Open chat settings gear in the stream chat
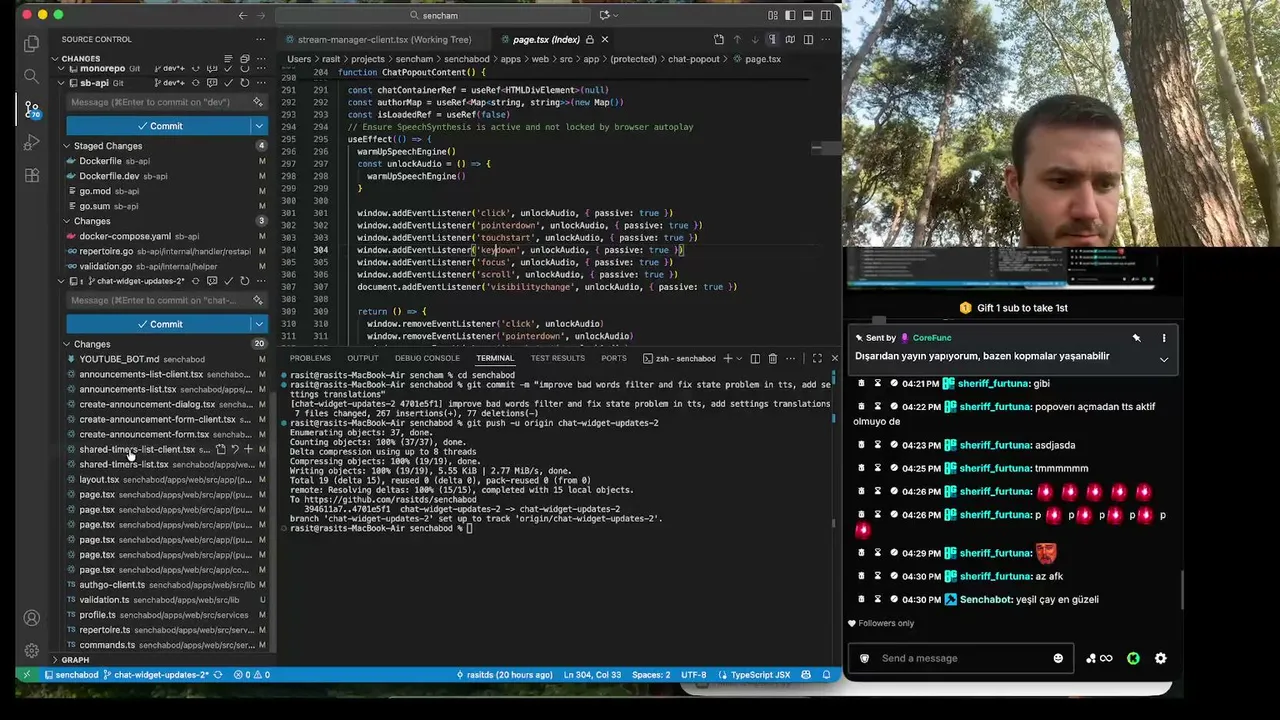The width and height of the screenshot is (1280, 720). [x=1160, y=658]
